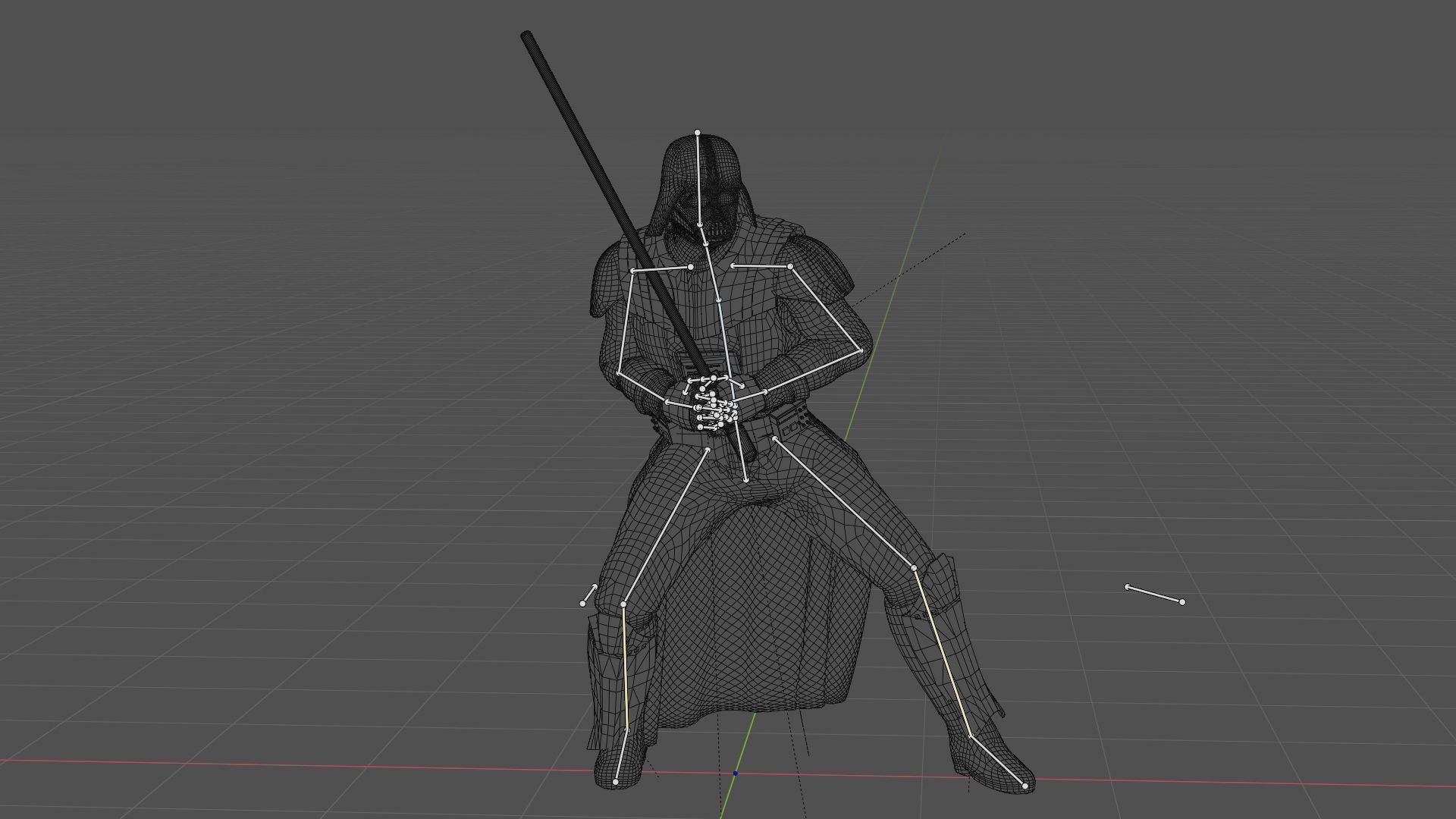
Task: Select the shoulder bone on the viewer's right
Action: [x=761, y=266]
